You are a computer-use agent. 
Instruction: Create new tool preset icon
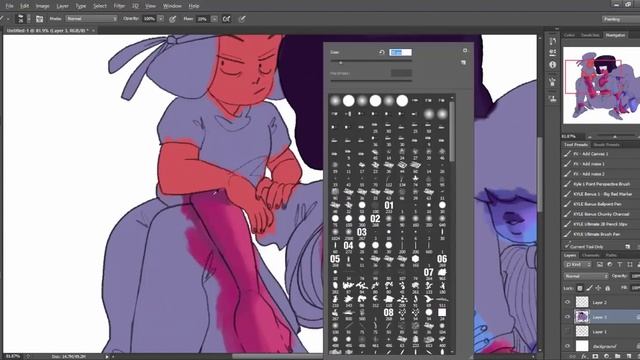click(628, 247)
